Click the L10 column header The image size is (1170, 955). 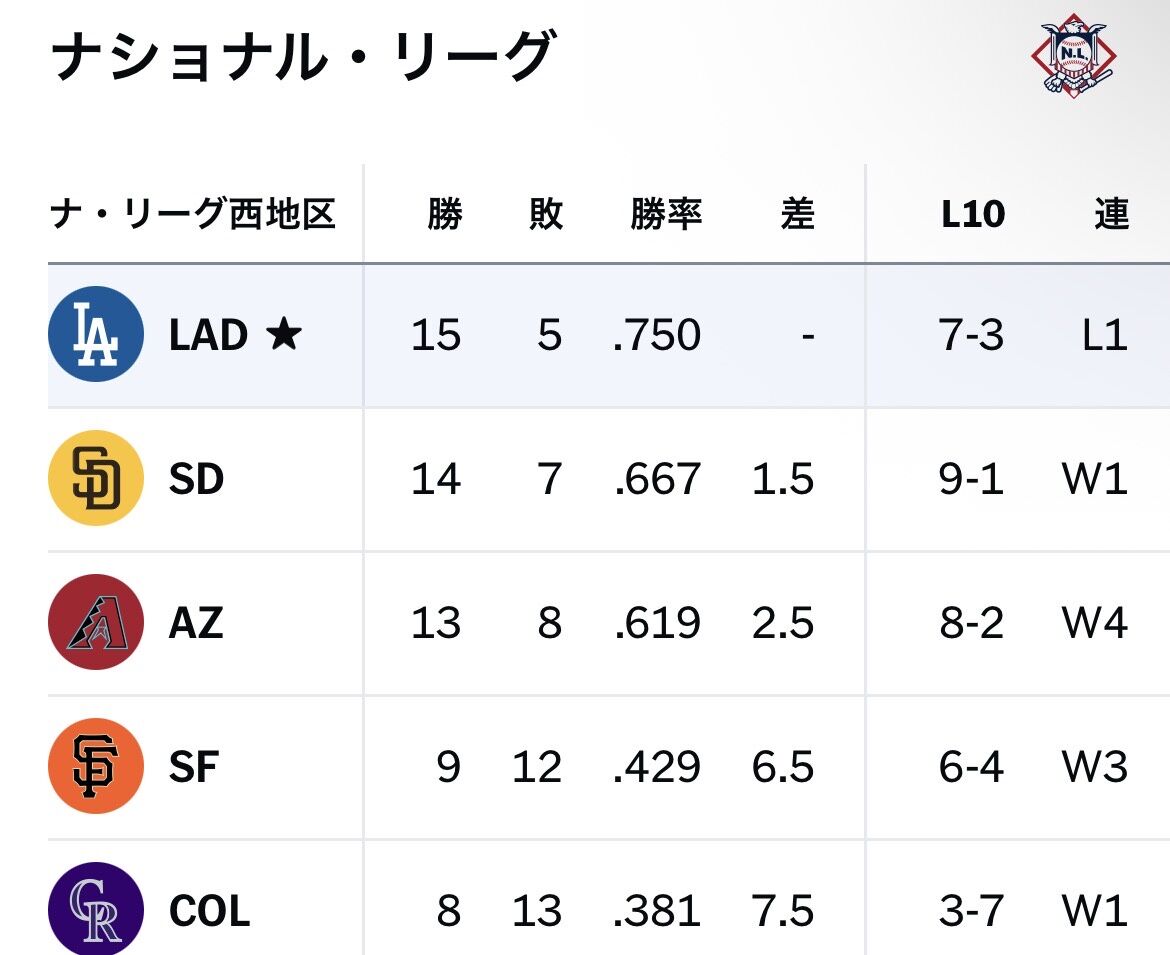point(973,214)
